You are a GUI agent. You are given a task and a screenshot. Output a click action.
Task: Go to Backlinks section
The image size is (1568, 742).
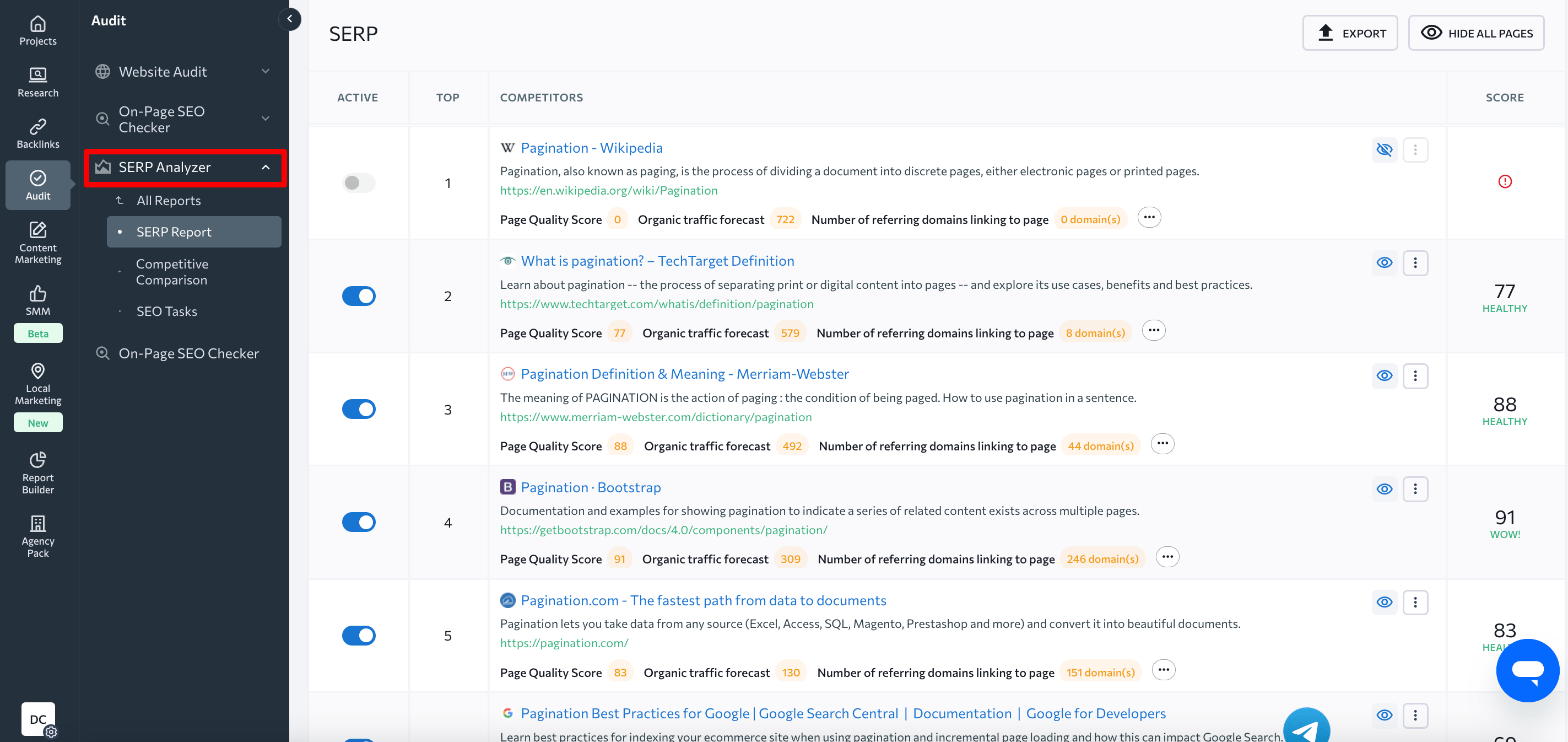point(37,134)
